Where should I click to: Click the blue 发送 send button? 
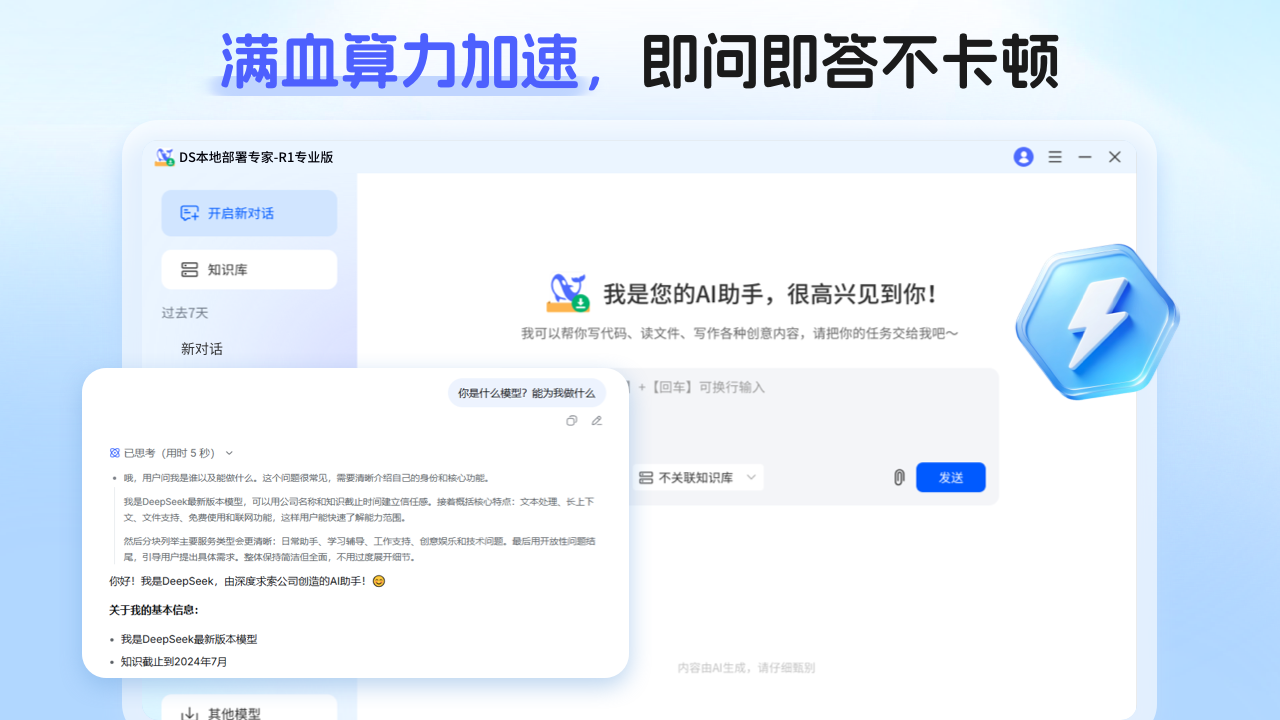(950, 477)
